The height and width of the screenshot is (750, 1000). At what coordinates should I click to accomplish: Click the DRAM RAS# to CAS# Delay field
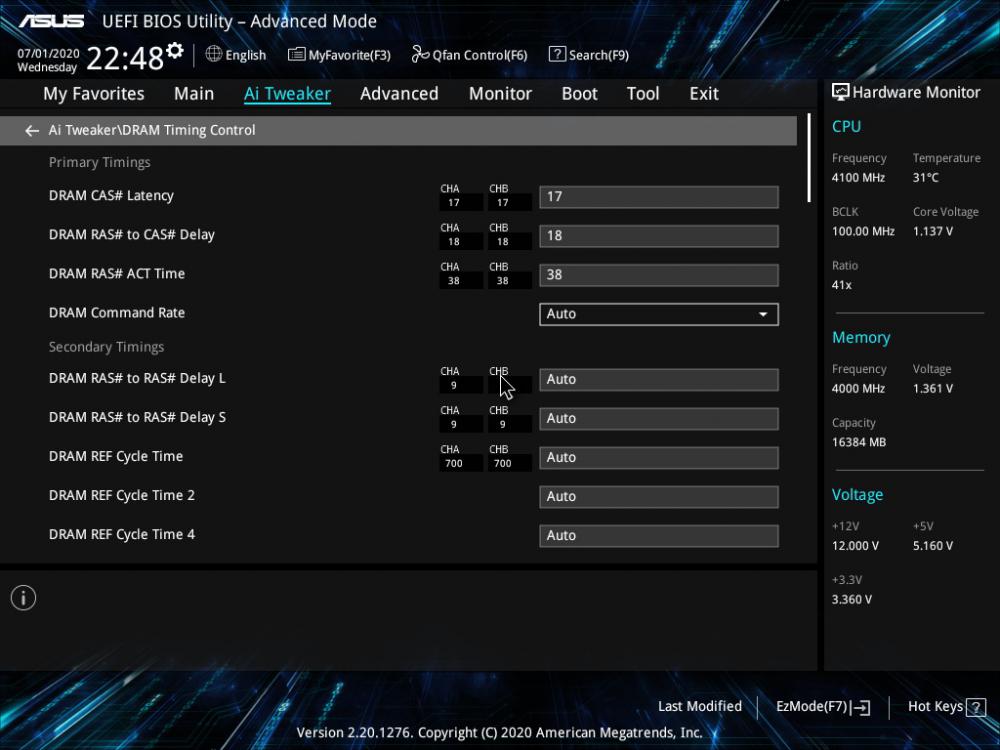[659, 236]
